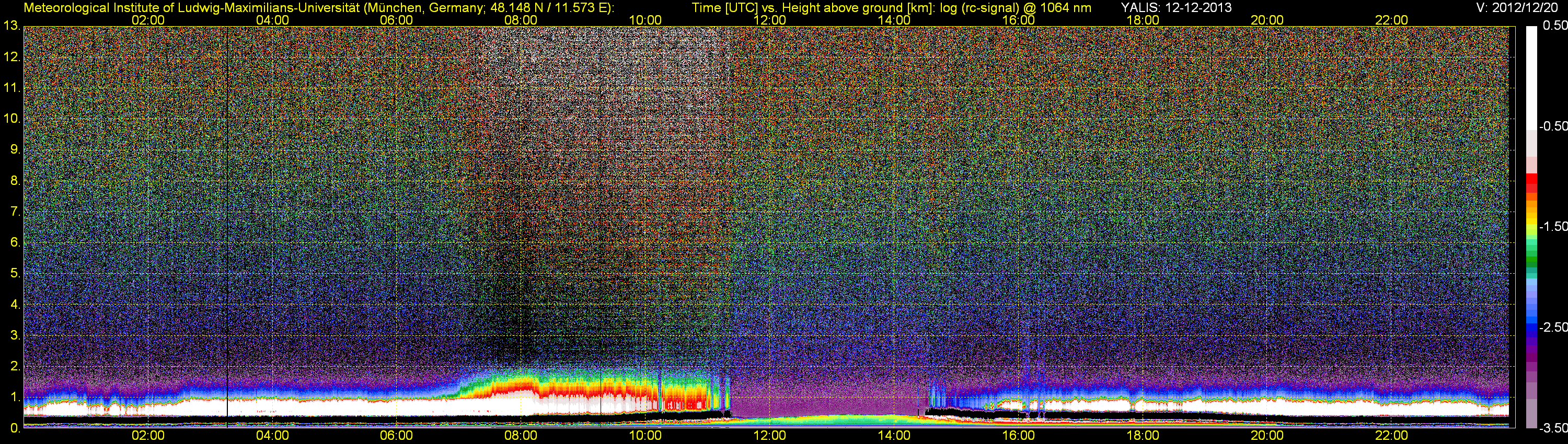This screenshot has width=1568, height=444.
Task: Click the white top section of the colorbar
Action: coord(1531,78)
